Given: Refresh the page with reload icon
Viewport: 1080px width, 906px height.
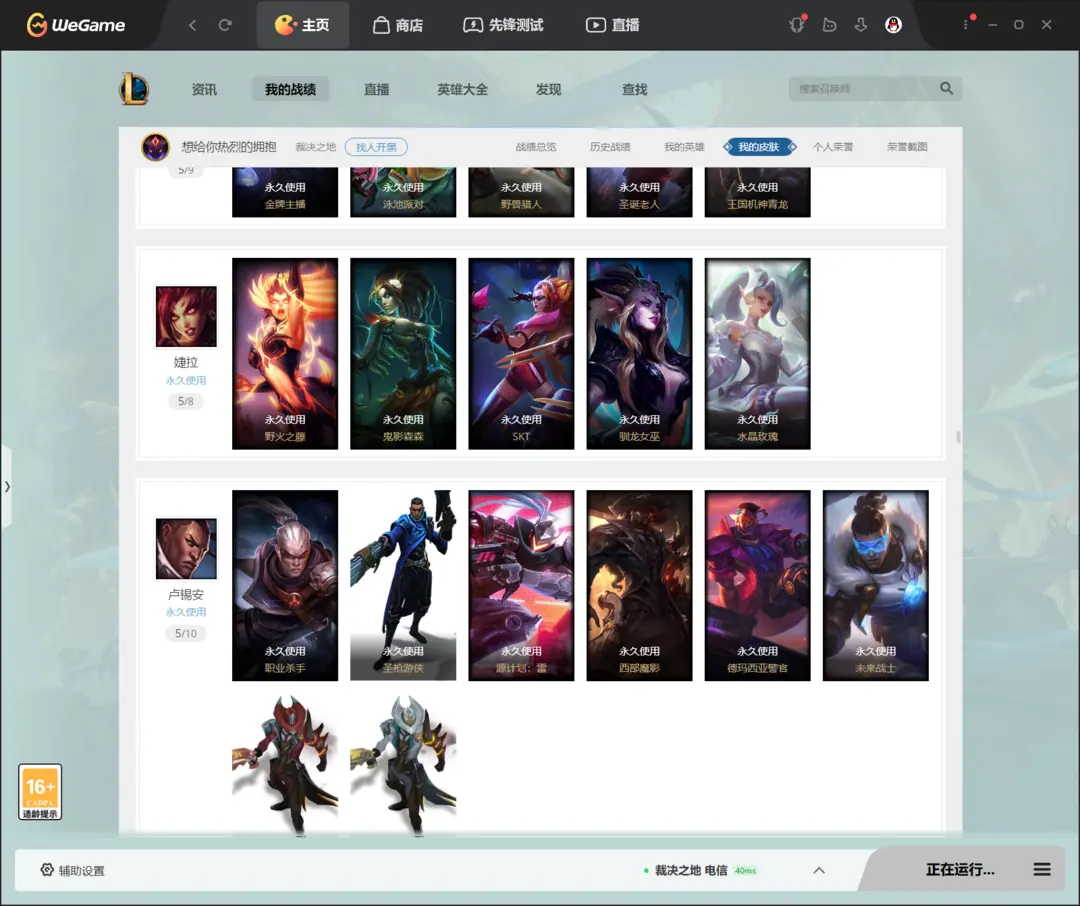Looking at the screenshot, I should [x=225, y=25].
